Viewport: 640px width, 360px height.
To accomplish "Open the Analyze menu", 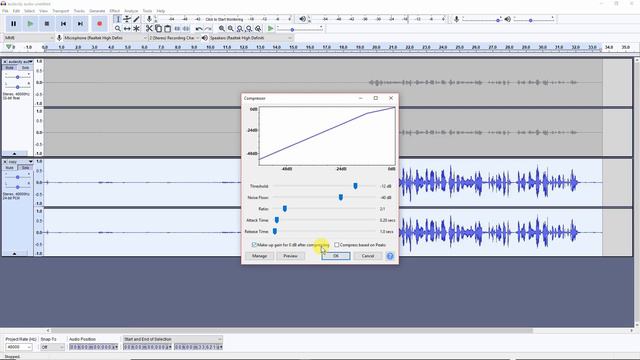I will [131, 11].
